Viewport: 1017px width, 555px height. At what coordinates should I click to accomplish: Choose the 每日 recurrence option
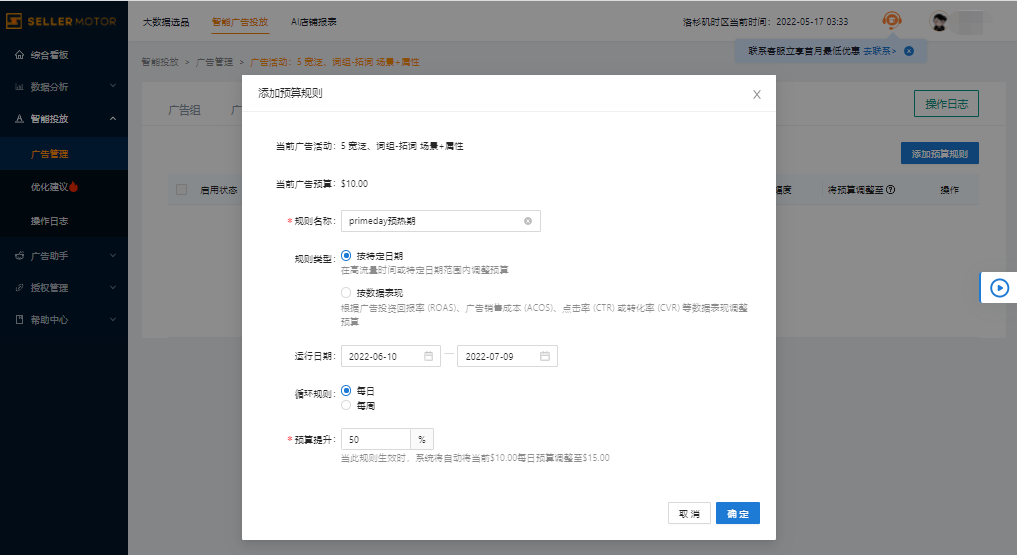click(x=346, y=390)
